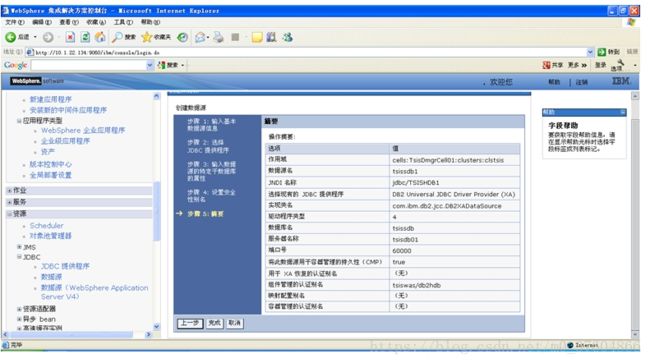Click the 帮助 link in console banner
This screenshot has width=650, height=363.
click(x=554, y=82)
